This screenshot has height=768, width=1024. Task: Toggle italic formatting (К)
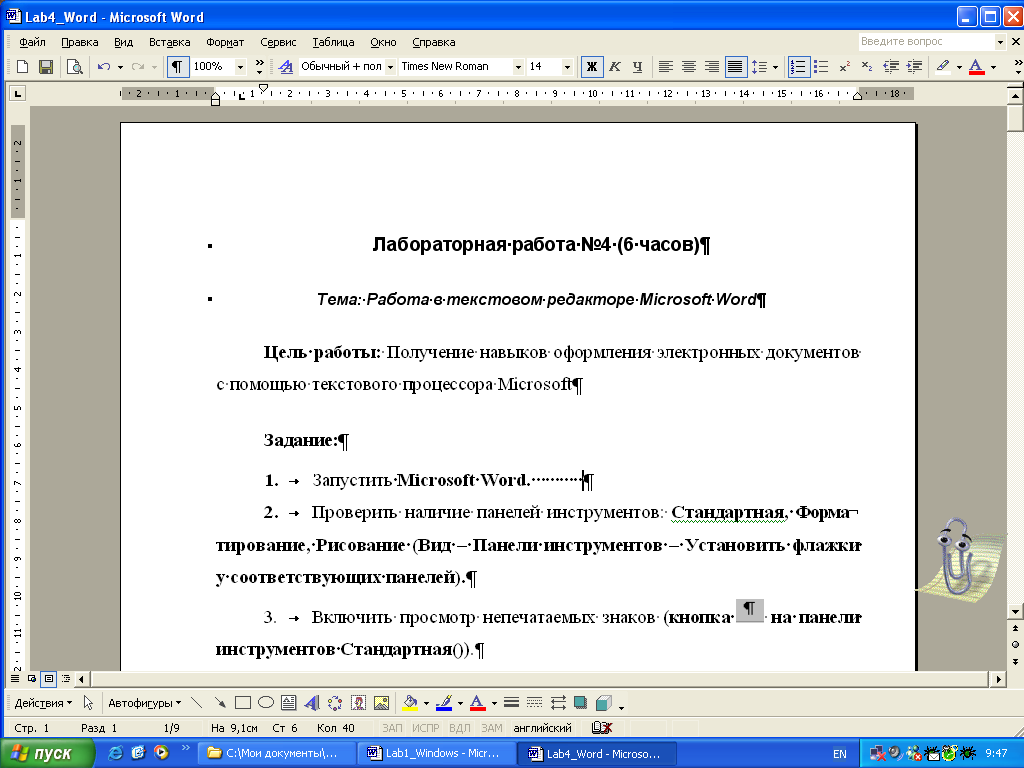(x=615, y=67)
